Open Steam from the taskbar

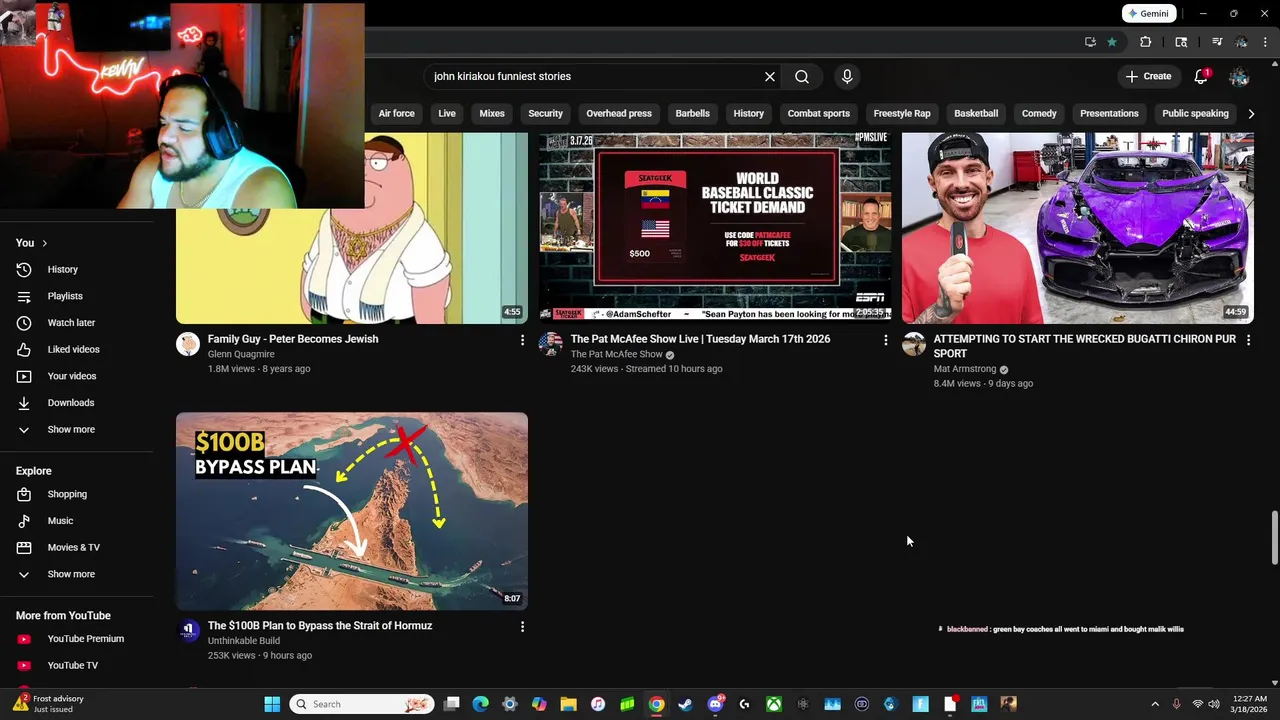[x=685, y=704]
